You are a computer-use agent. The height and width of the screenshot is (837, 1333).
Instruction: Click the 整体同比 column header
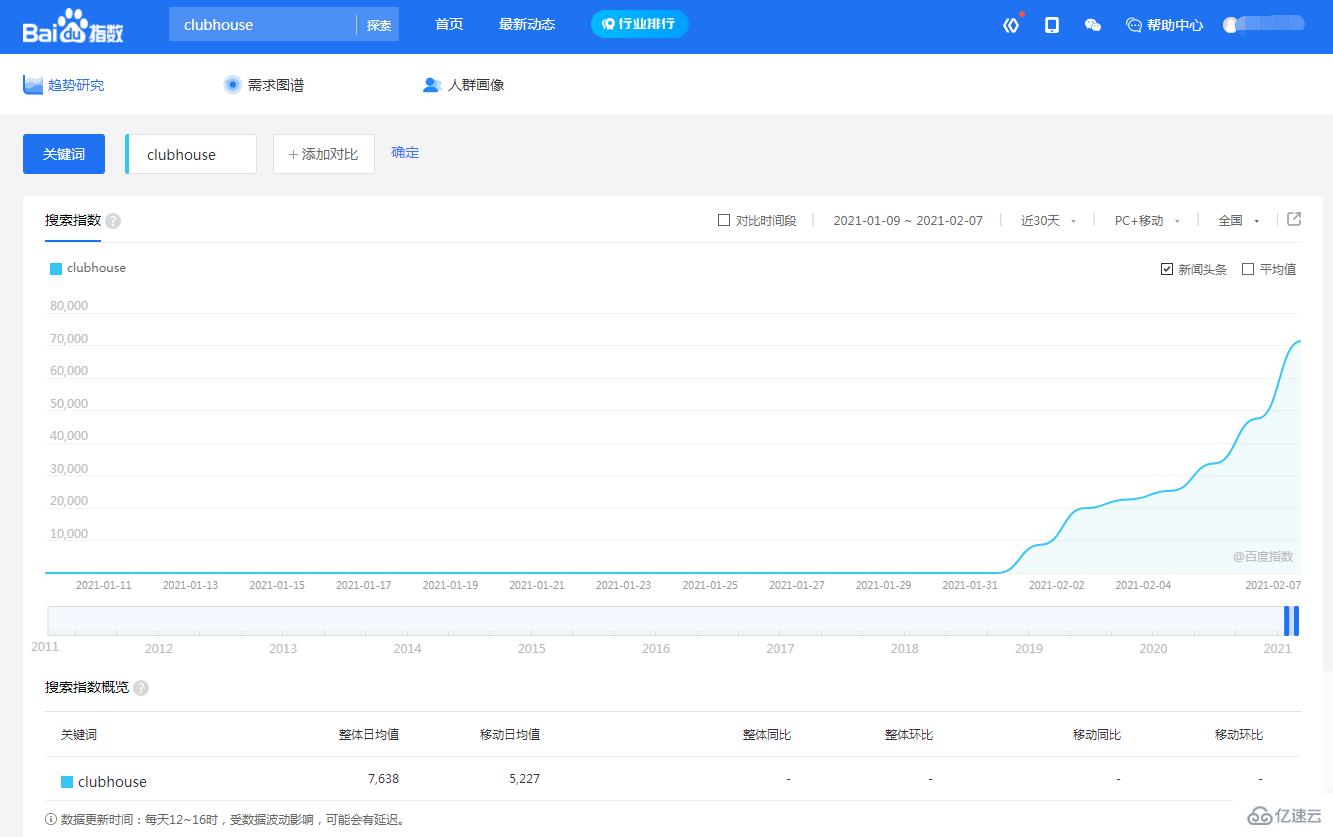click(767, 735)
